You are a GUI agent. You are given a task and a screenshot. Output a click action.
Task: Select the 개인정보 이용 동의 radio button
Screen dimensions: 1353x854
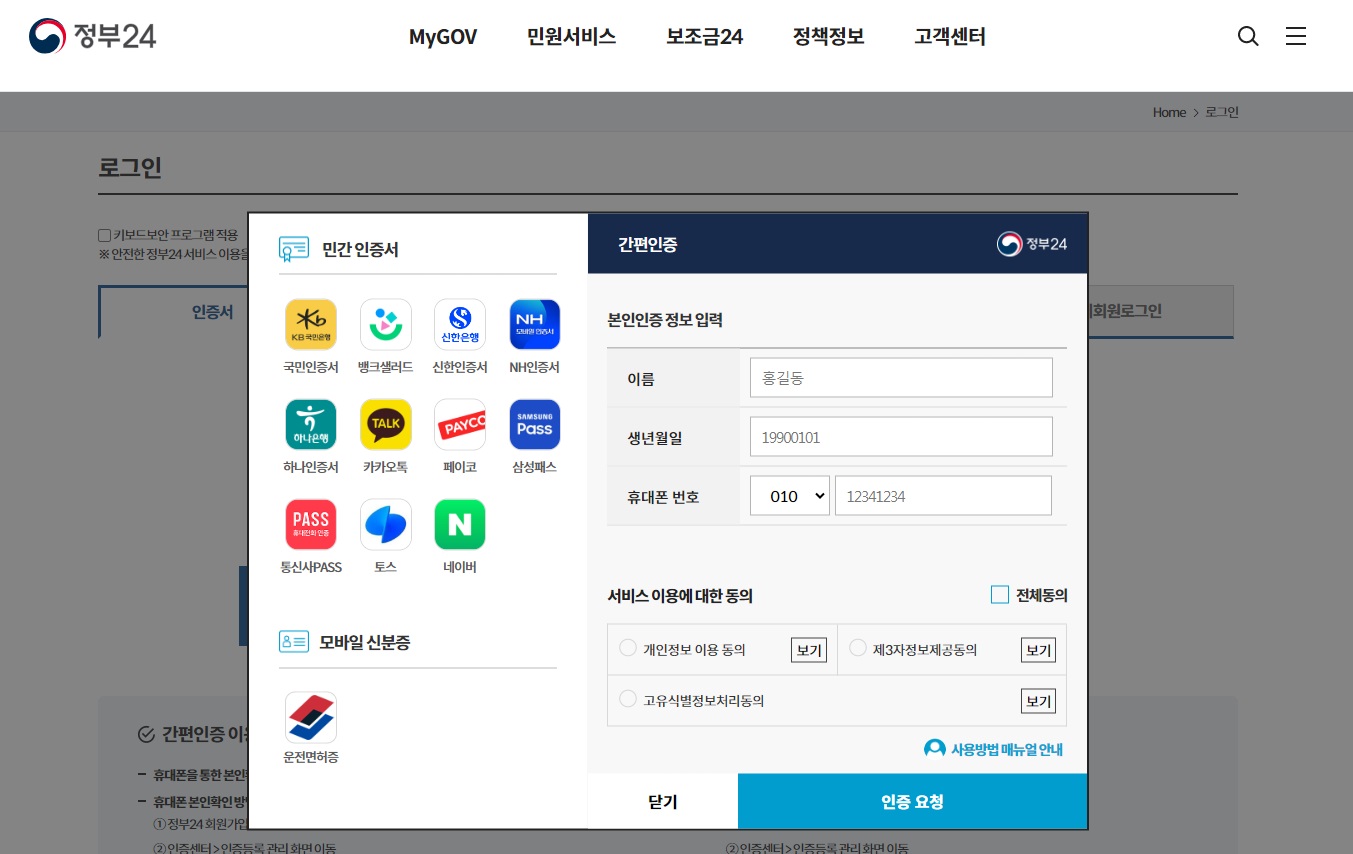(628, 648)
